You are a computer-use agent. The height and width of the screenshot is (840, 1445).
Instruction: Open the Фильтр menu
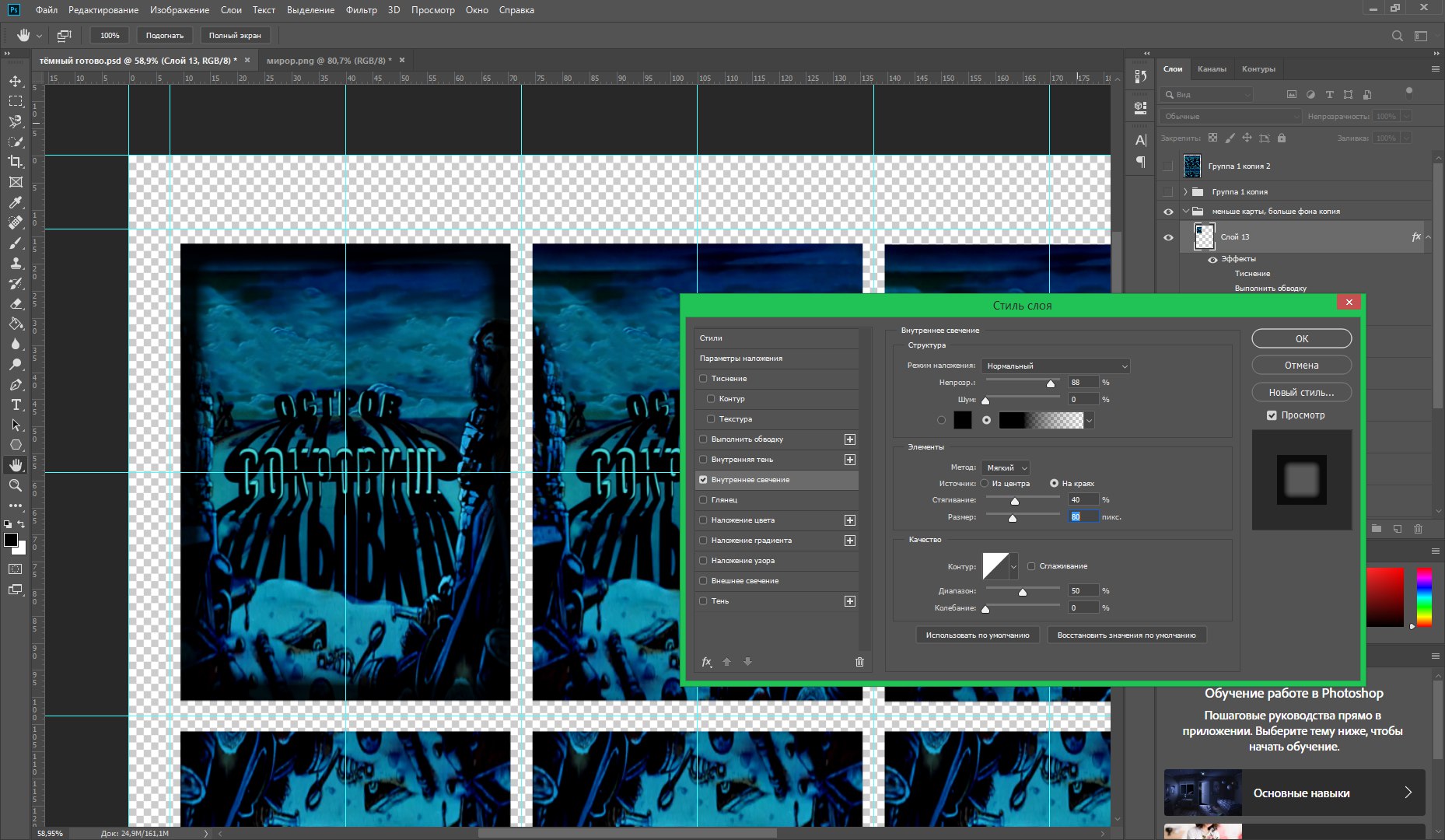(x=361, y=10)
